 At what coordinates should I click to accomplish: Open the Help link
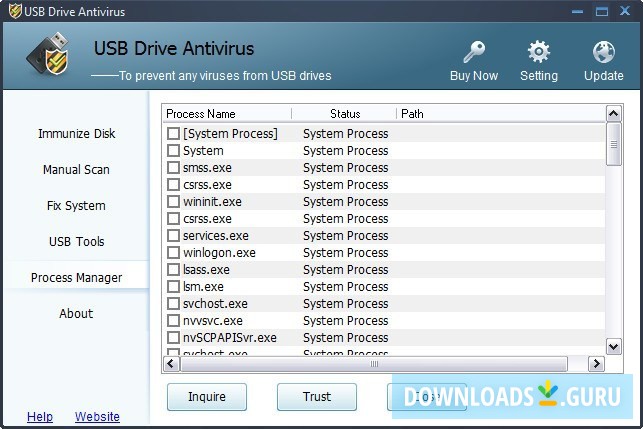tap(40, 417)
